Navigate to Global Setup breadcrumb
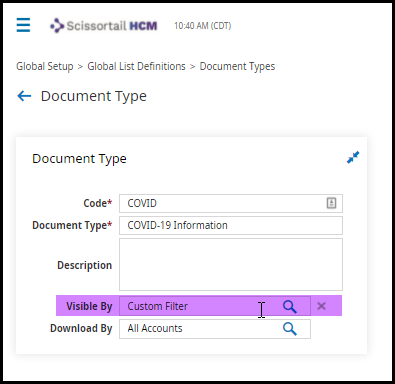The image size is (395, 384). (x=45, y=66)
